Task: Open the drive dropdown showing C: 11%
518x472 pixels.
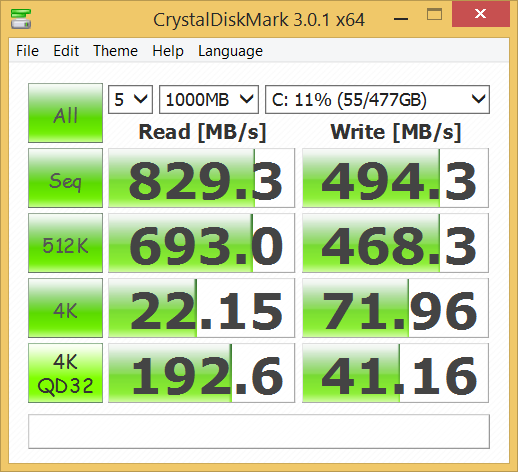Action: tap(377, 99)
